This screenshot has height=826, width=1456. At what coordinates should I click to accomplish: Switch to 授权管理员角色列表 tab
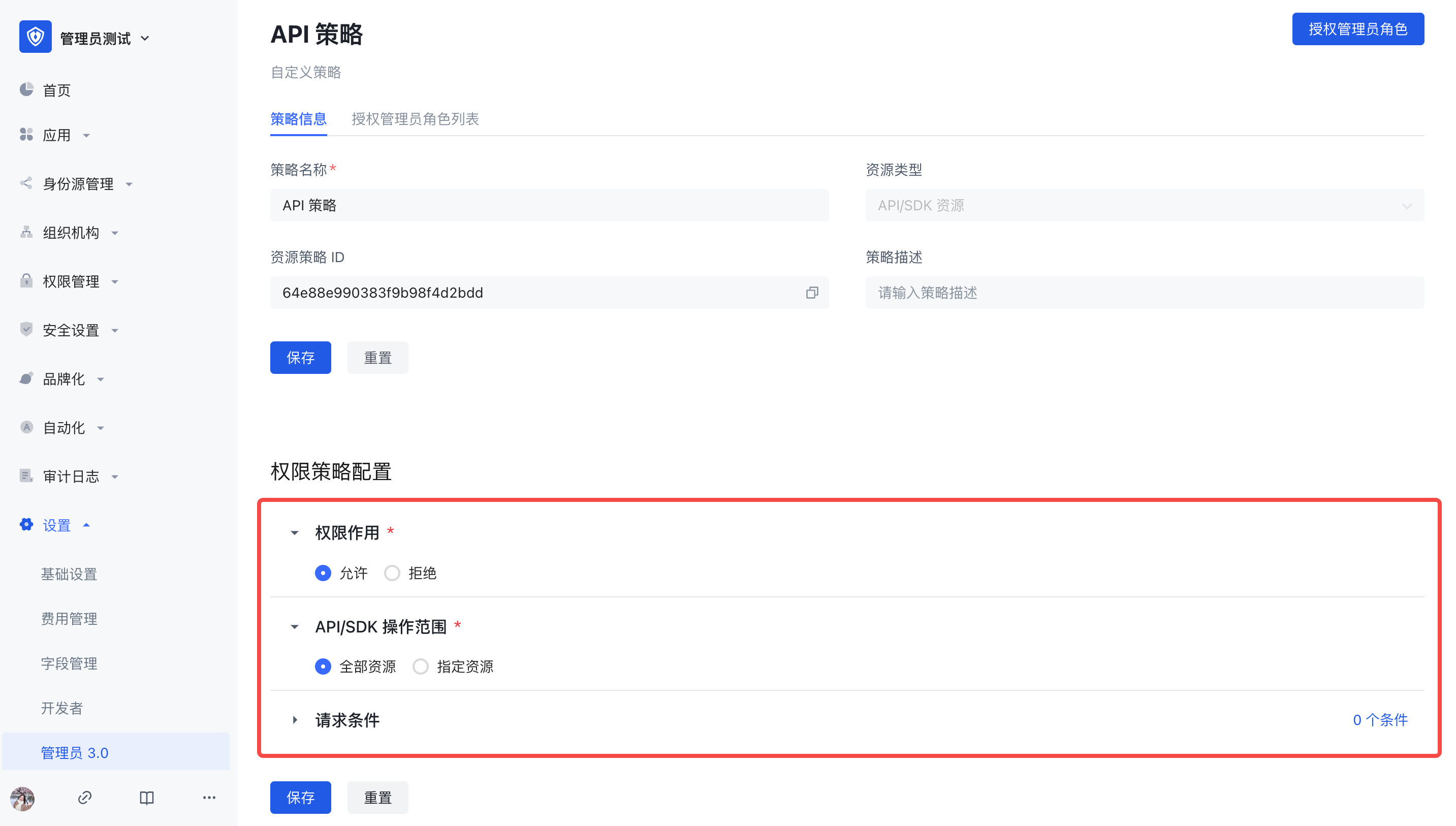click(x=415, y=118)
